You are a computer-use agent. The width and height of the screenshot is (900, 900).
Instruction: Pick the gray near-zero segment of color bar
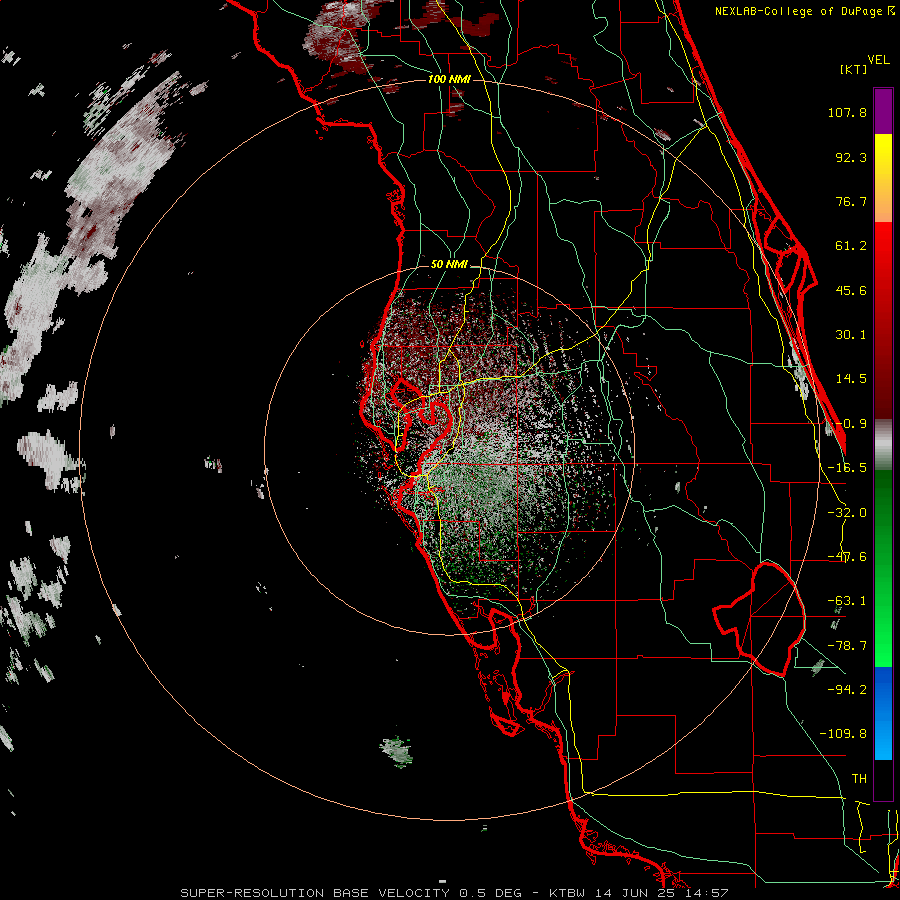tap(883, 445)
